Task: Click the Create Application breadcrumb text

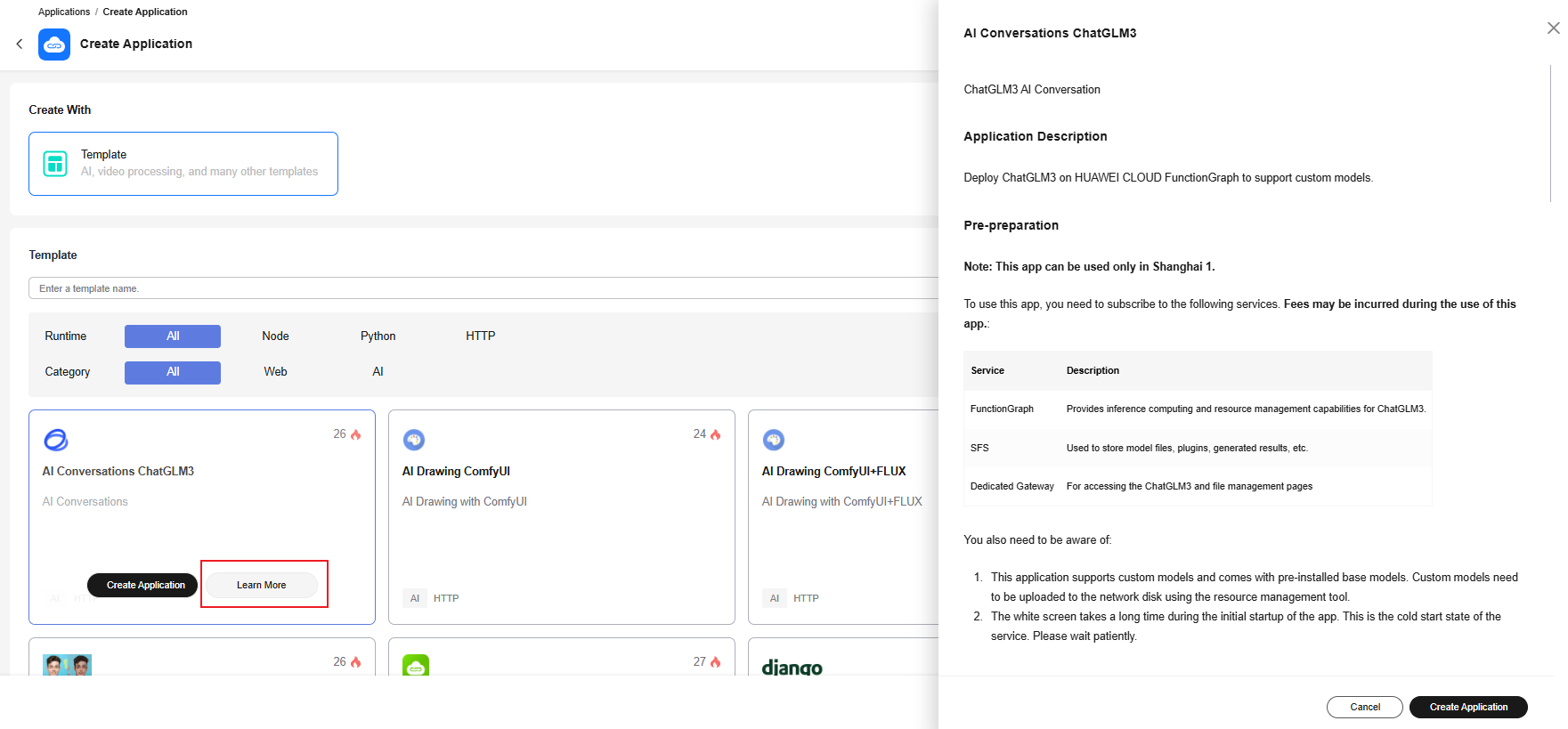Action: pyautogui.click(x=145, y=12)
